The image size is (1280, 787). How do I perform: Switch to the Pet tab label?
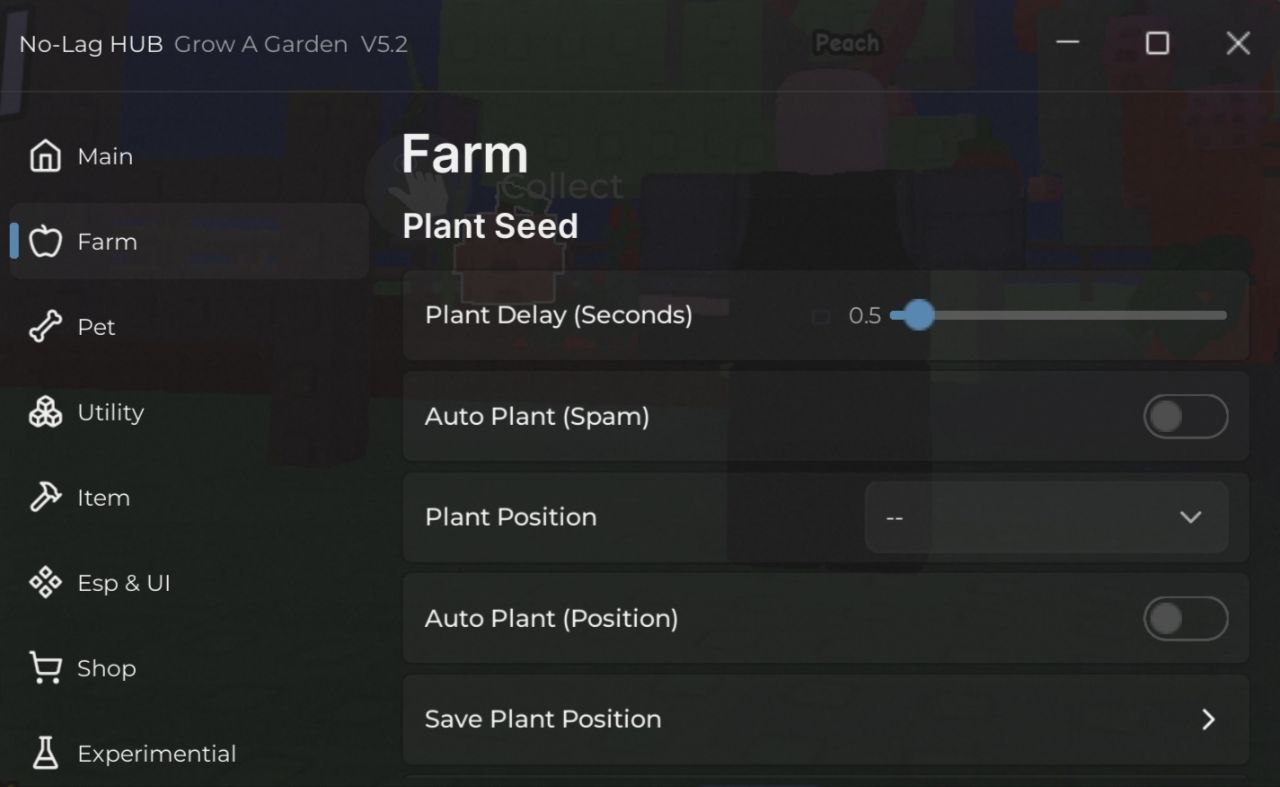[x=96, y=327]
